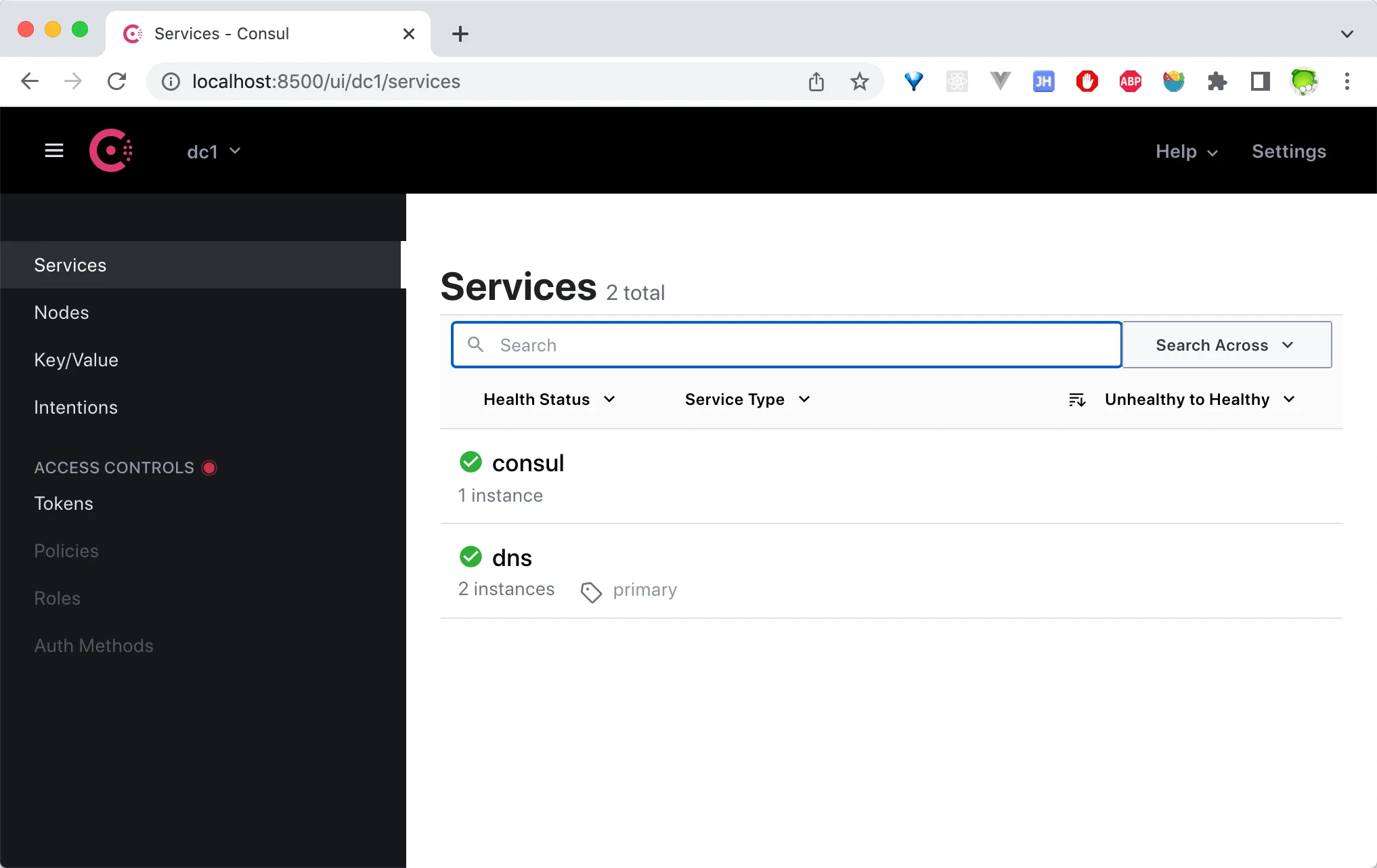Click the tag icon next to primary label

(x=591, y=591)
